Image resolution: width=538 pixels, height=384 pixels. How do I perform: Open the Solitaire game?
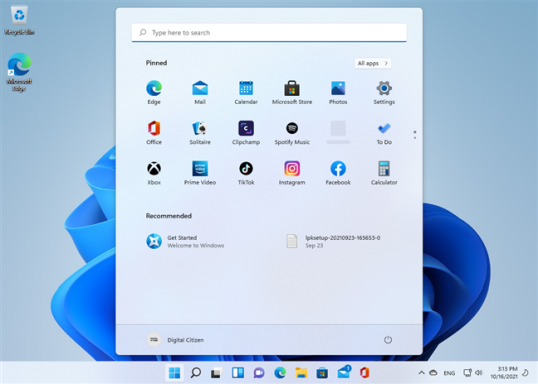200,132
